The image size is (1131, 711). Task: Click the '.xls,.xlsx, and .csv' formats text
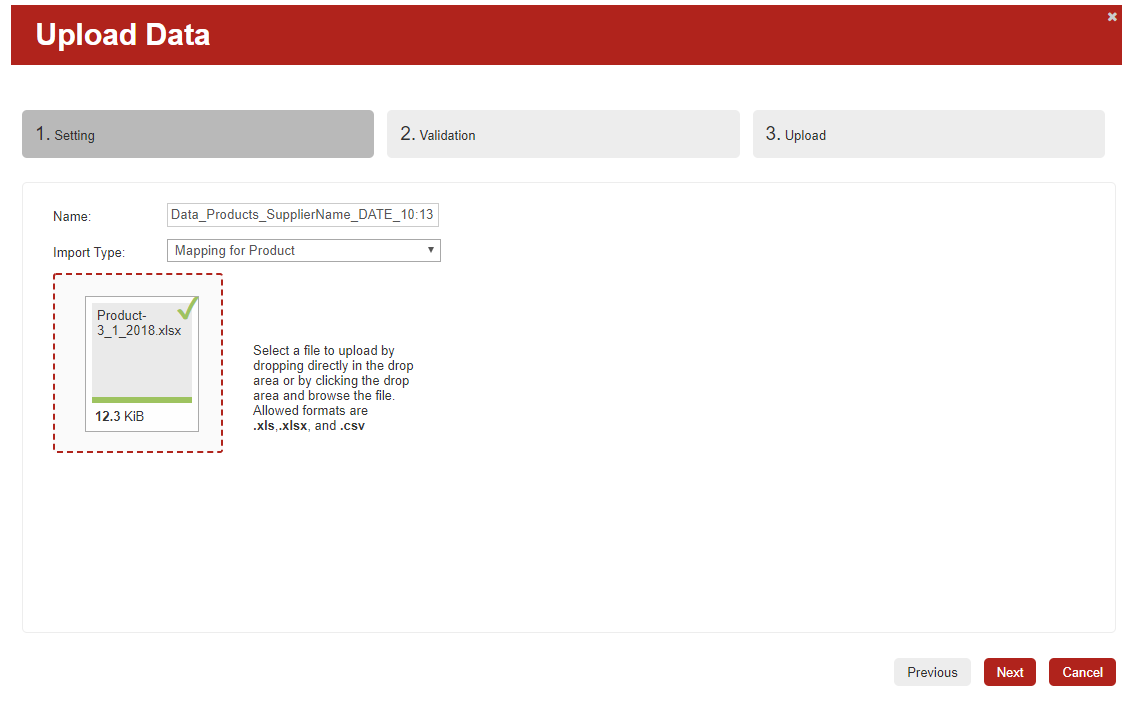click(309, 425)
